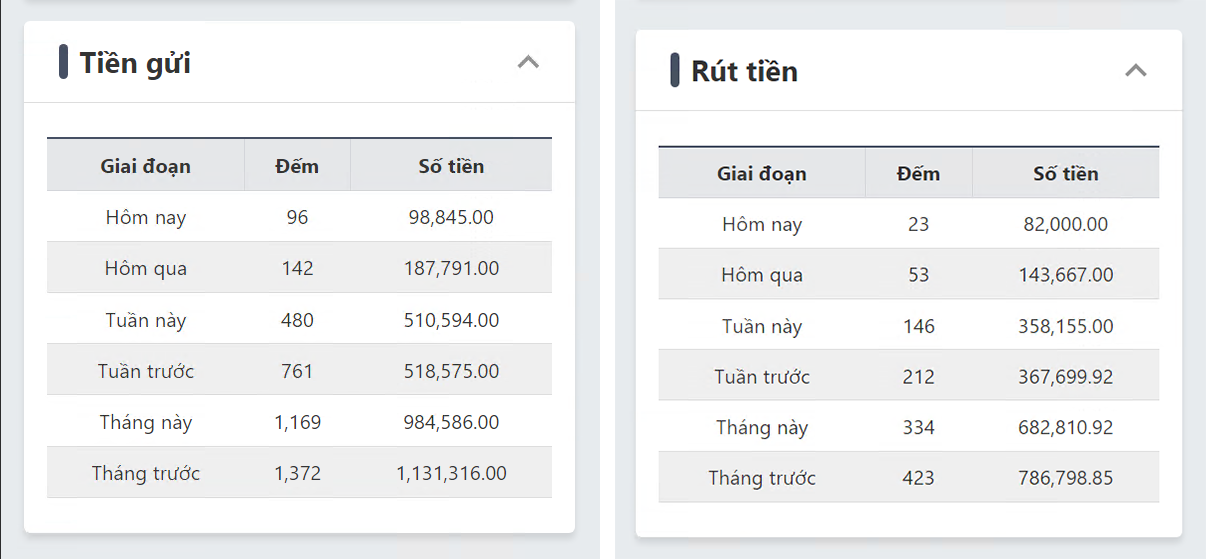The width and height of the screenshot is (1206, 559).
Task: Select Hôm qua row in Tiền gửi table
Action: point(146,268)
